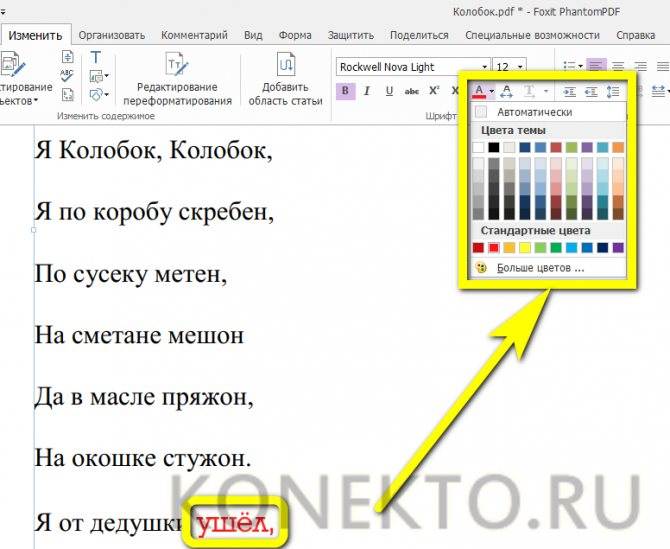The height and width of the screenshot is (549, 670).
Task: Pick the black theme color swatch
Action: pyautogui.click(x=494, y=147)
